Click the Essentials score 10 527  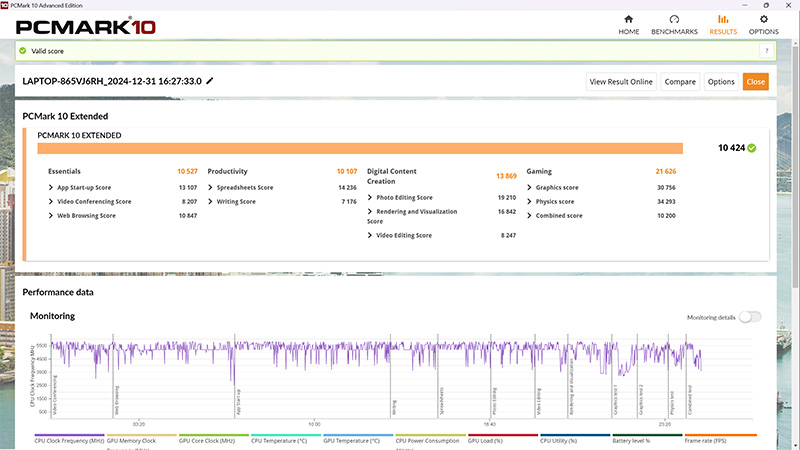pos(187,171)
